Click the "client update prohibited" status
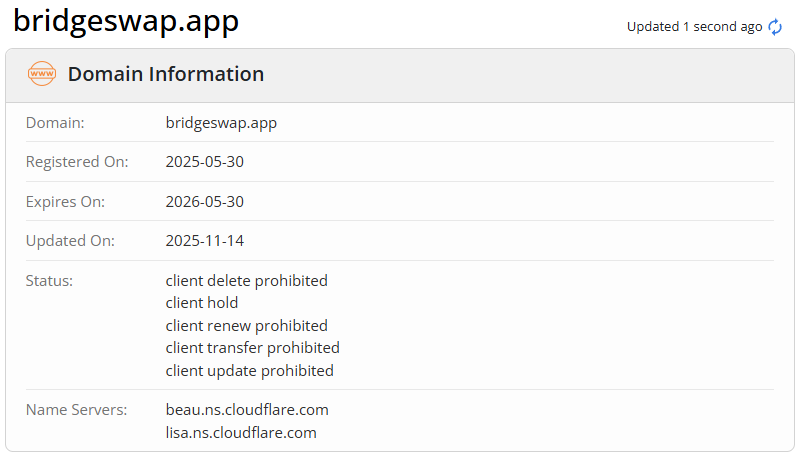This screenshot has width=803, height=462. (250, 371)
